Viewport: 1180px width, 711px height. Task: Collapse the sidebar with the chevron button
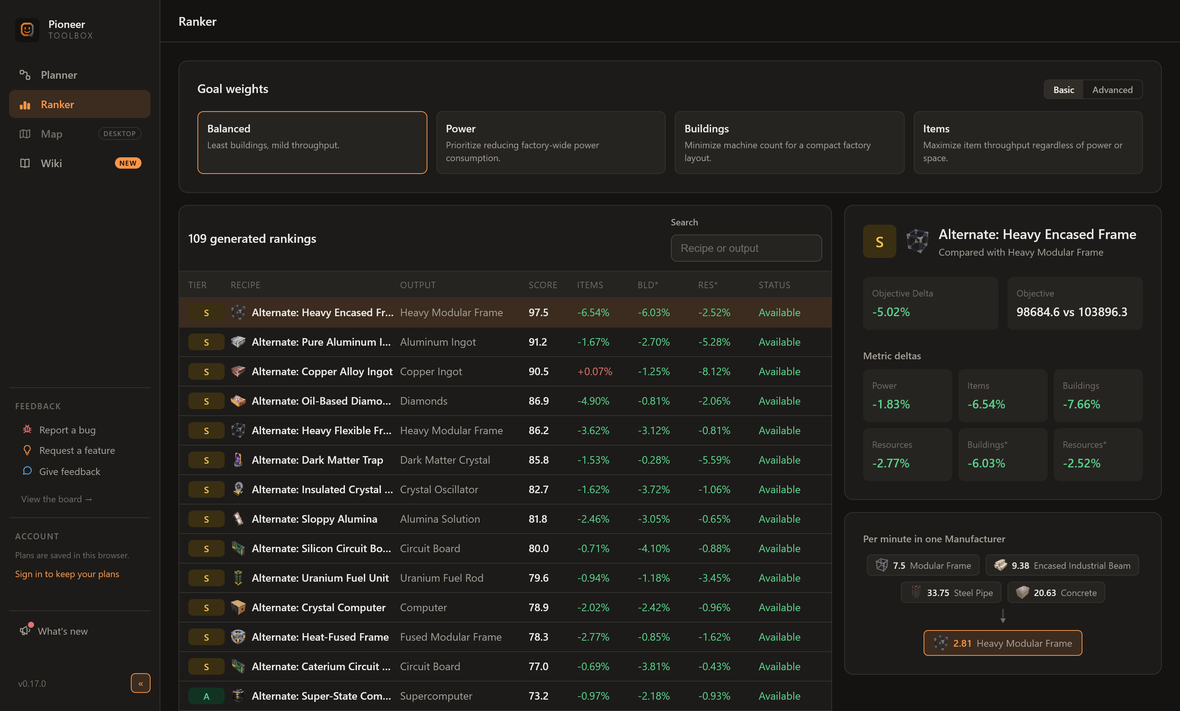pyautogui.click(x=140, y=683)
